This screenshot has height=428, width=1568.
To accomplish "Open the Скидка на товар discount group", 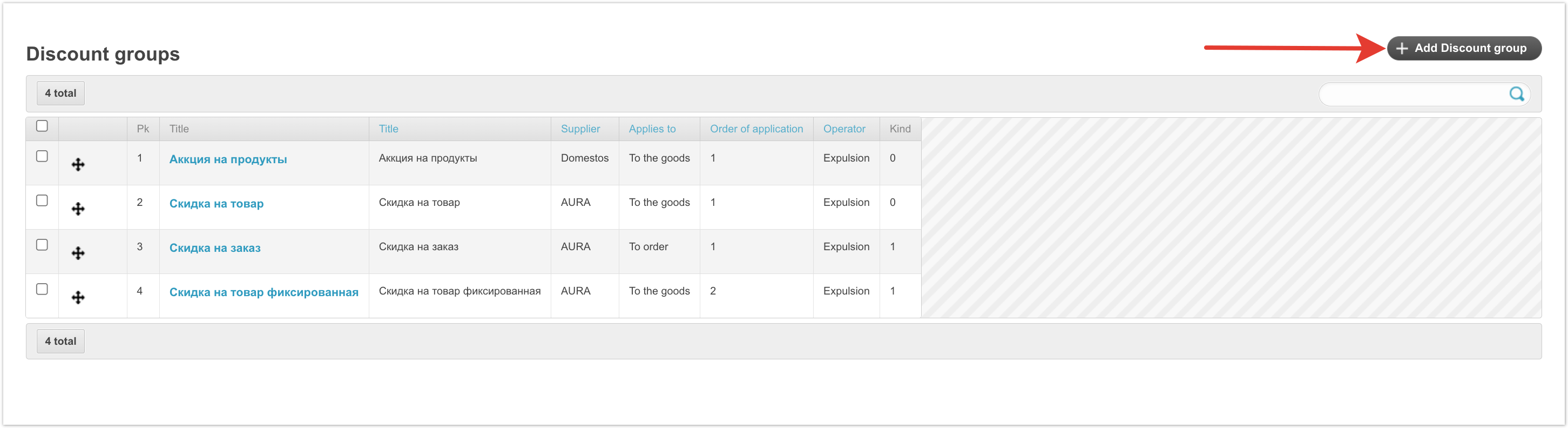I will [216, 204].
